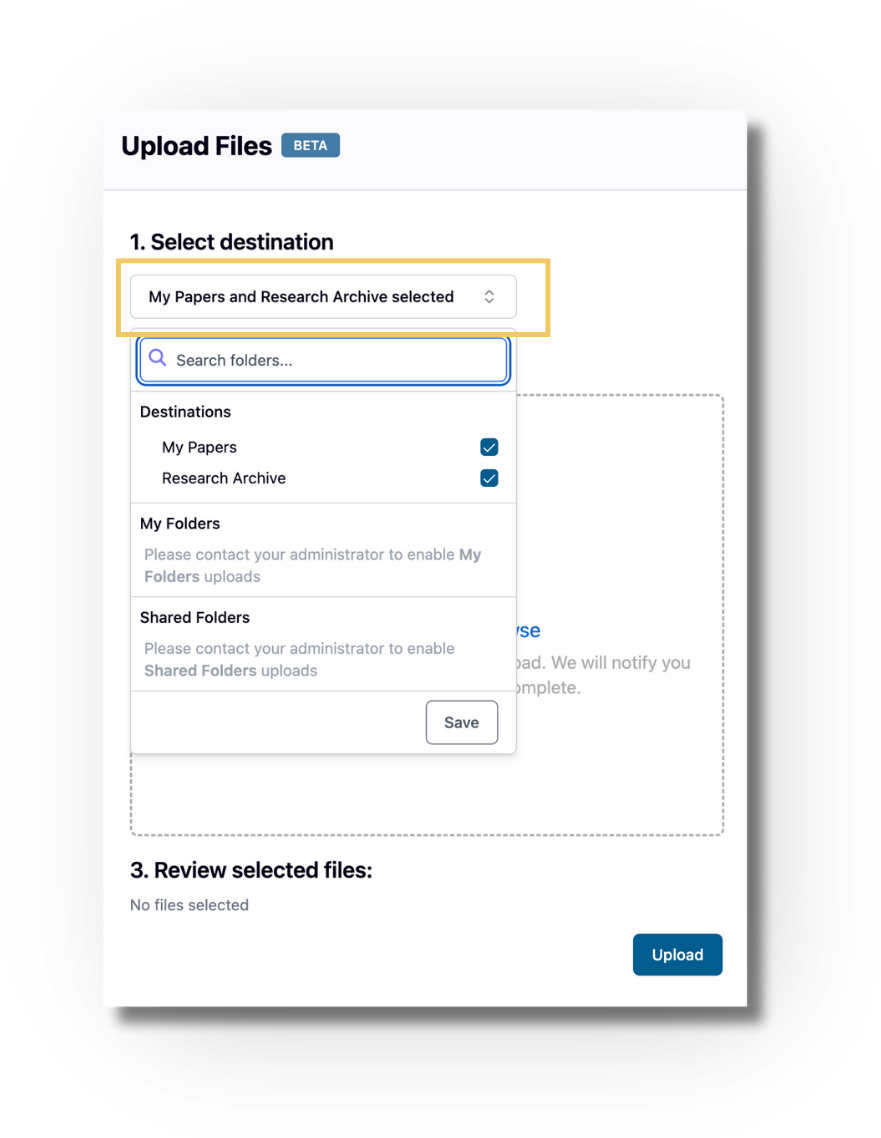Click the Review selected files heading

(251, 869)
